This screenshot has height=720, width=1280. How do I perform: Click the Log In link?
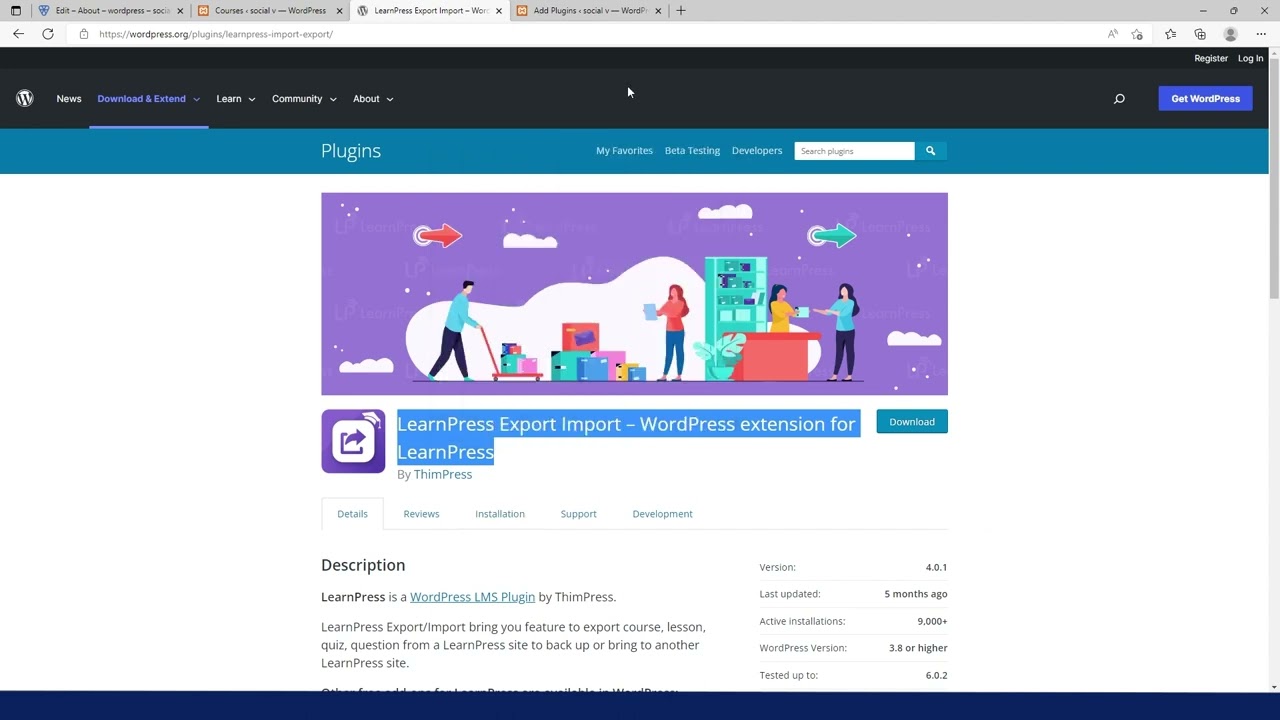coord(1250,58)
